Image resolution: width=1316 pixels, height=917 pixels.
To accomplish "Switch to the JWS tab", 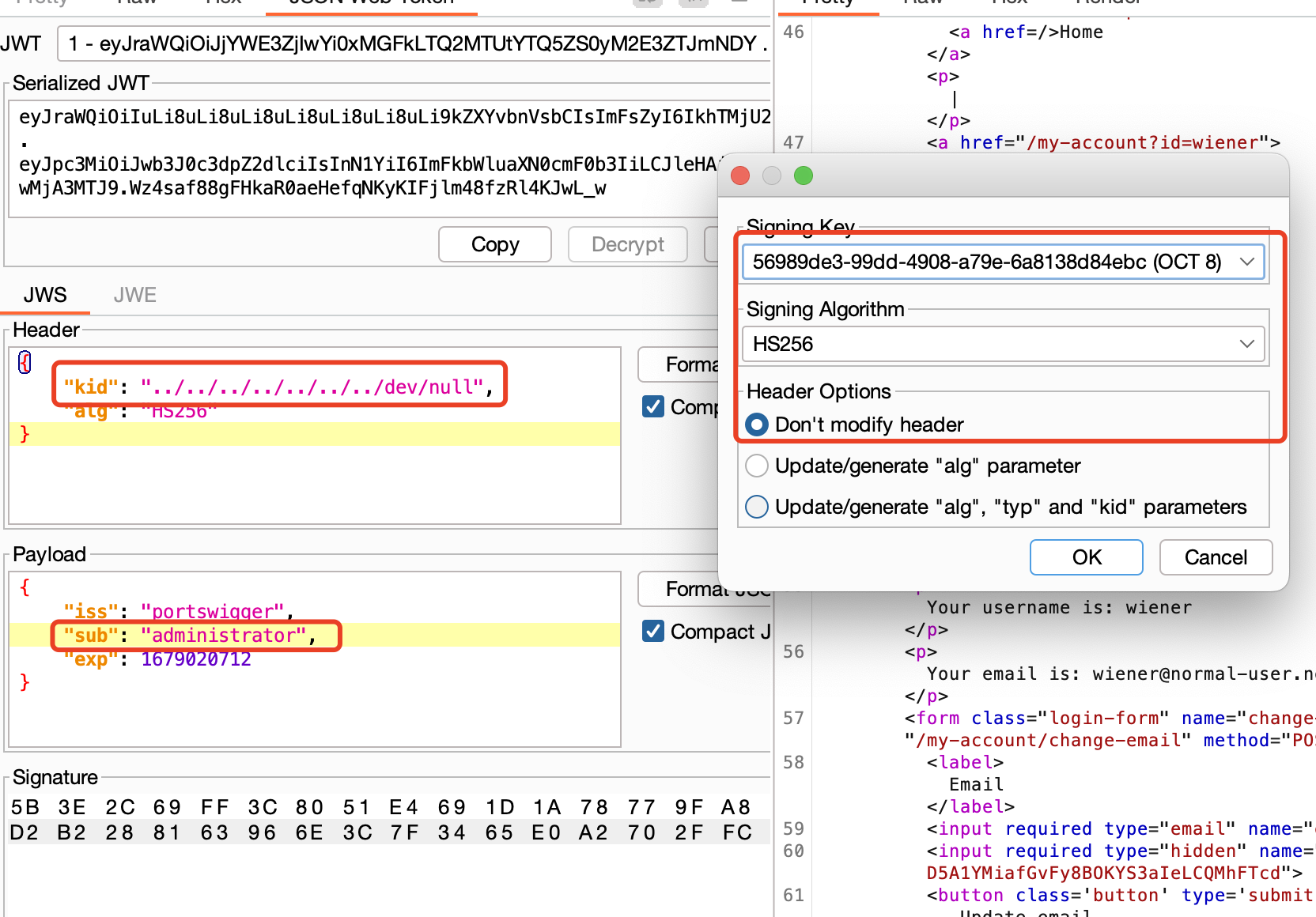I will click(x=45, y=295).
